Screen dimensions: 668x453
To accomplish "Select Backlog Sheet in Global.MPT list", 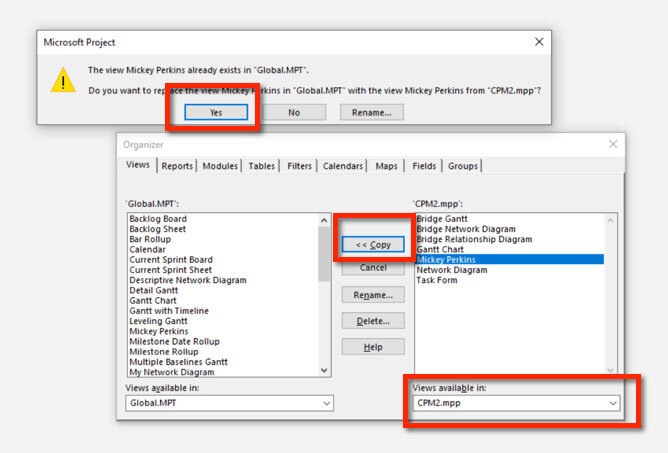I will [x=158, y=229].
